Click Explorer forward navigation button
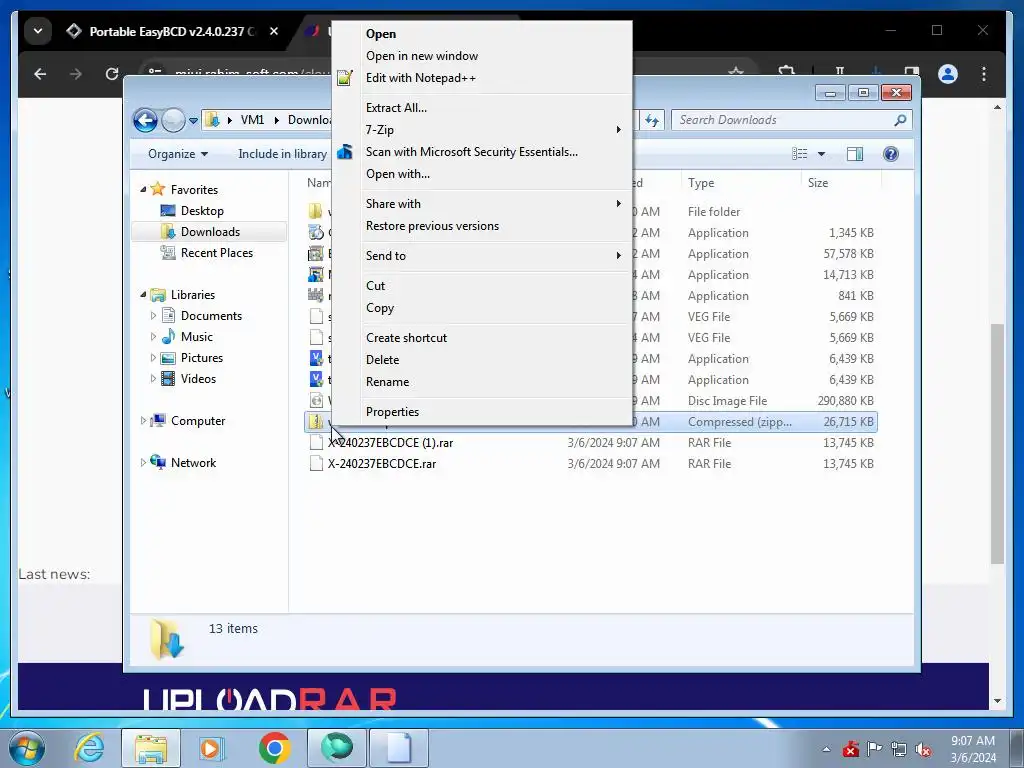 [173, 120]
